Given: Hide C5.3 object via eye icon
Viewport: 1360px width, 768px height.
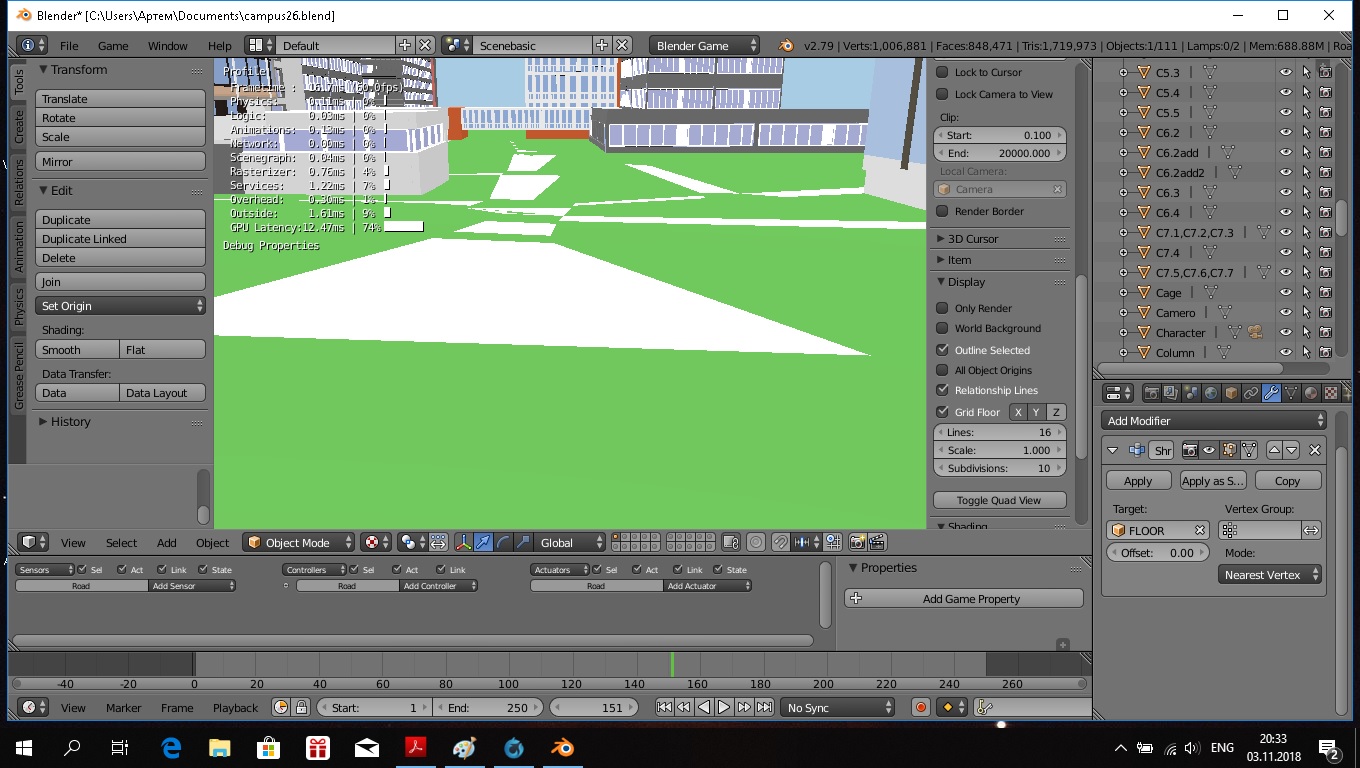Looking at the screenshot, I should click(1286, 72).
